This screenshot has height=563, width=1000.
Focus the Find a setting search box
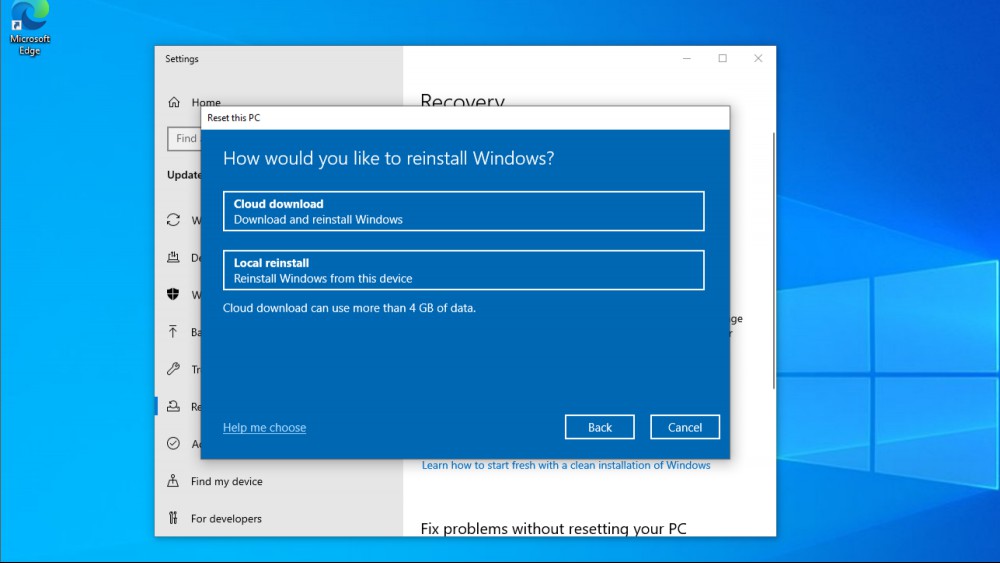coord(184,138)
